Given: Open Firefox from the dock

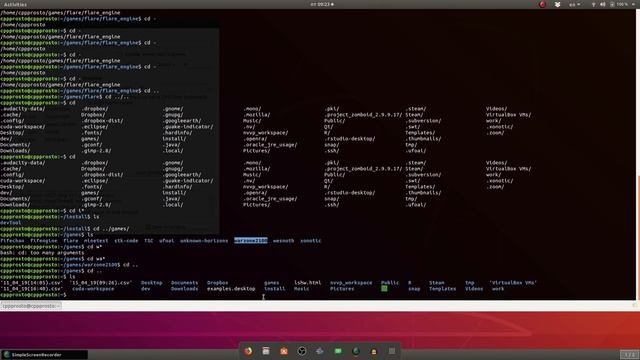Looking at the screenshot, I should click(x=248, y=351).
